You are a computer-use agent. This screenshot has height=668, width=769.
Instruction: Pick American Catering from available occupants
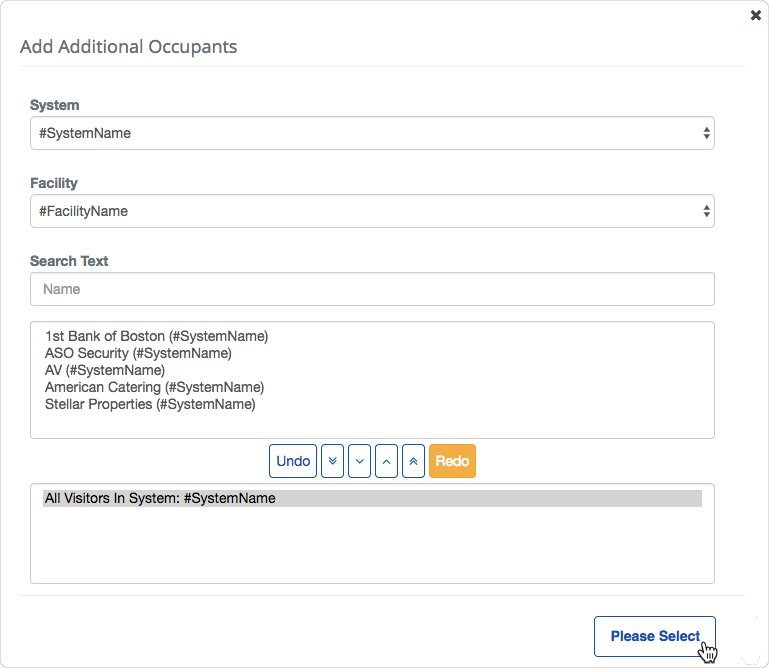pos(154,387)
